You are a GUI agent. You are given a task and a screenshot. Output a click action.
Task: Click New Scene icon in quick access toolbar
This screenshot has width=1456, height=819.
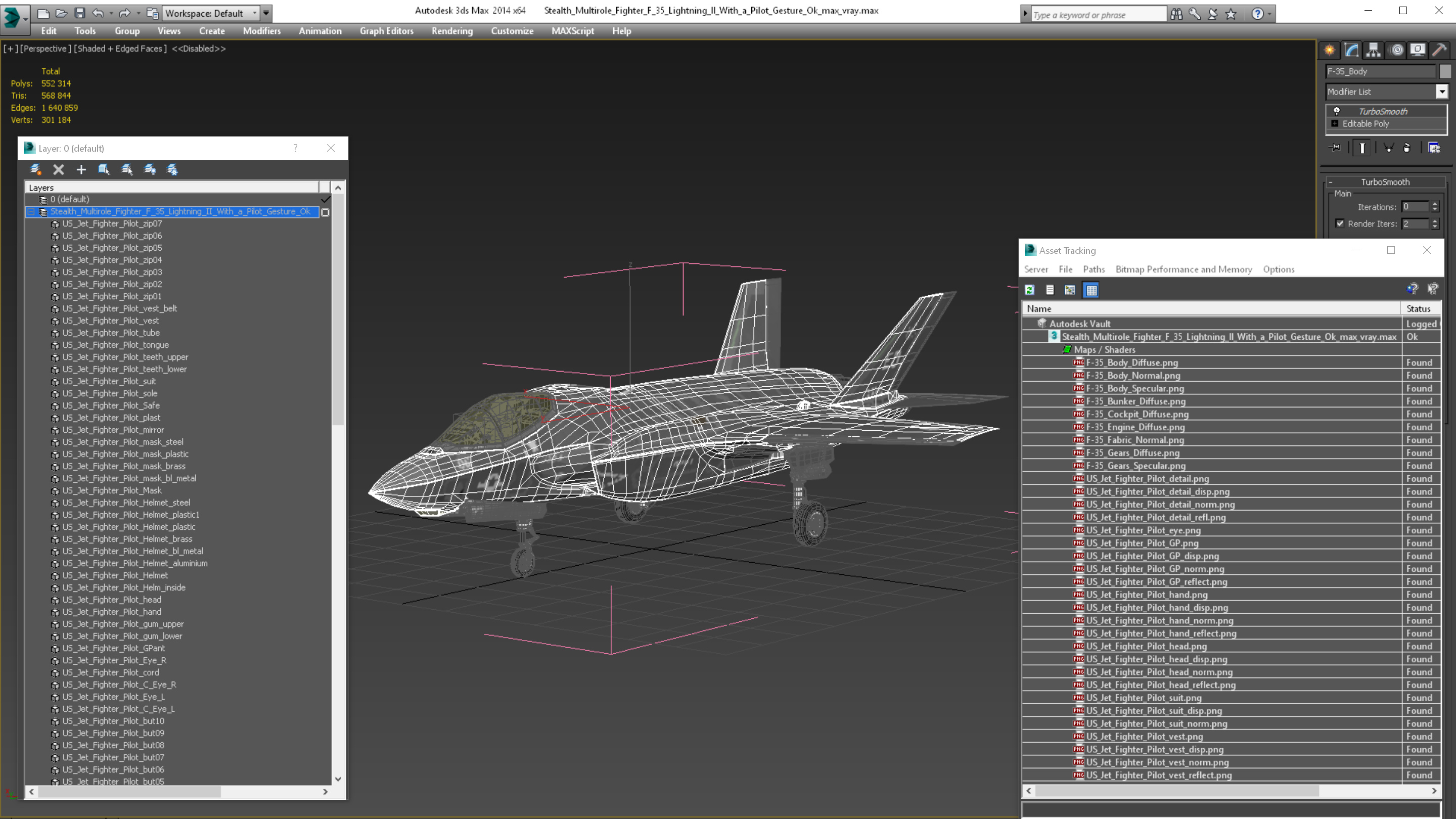tap(43, 13)
